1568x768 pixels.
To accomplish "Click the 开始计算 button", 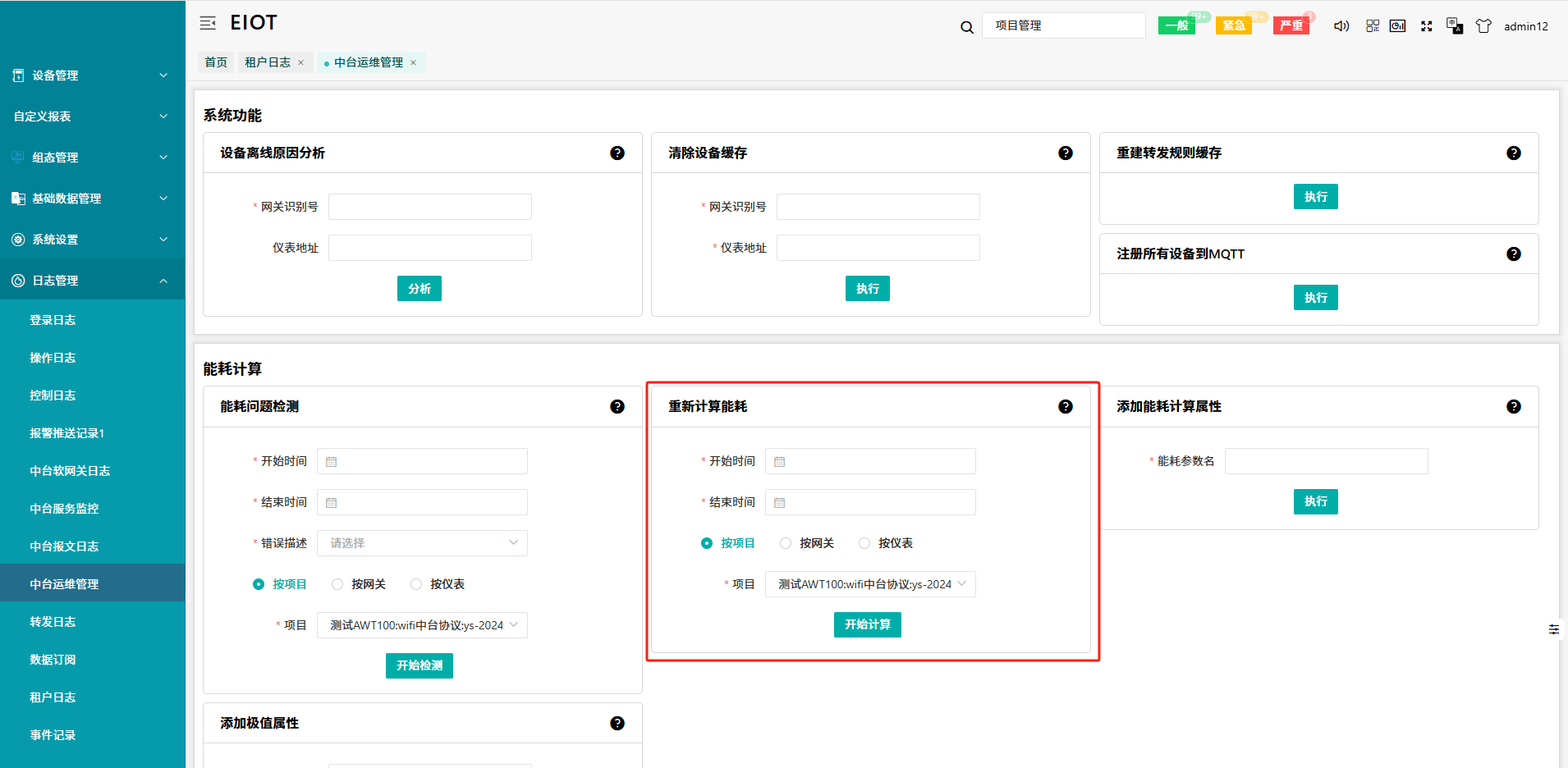I will 867,625.
